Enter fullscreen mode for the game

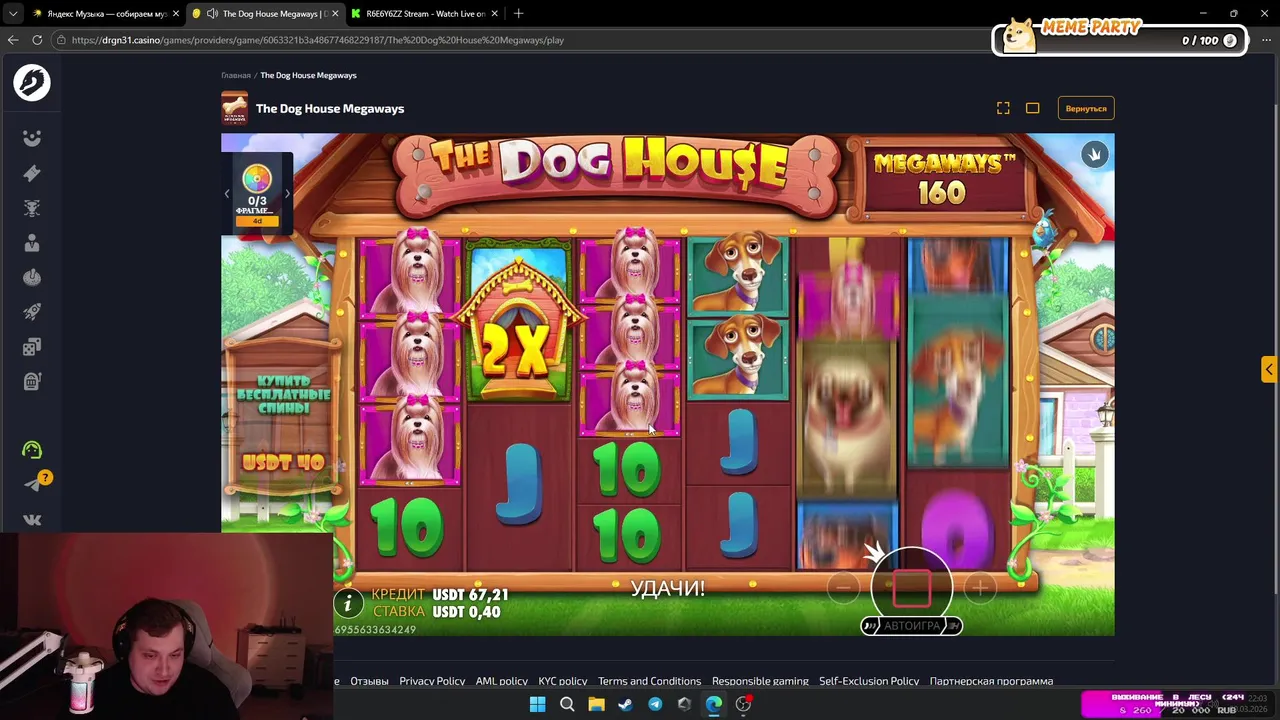1003,108
